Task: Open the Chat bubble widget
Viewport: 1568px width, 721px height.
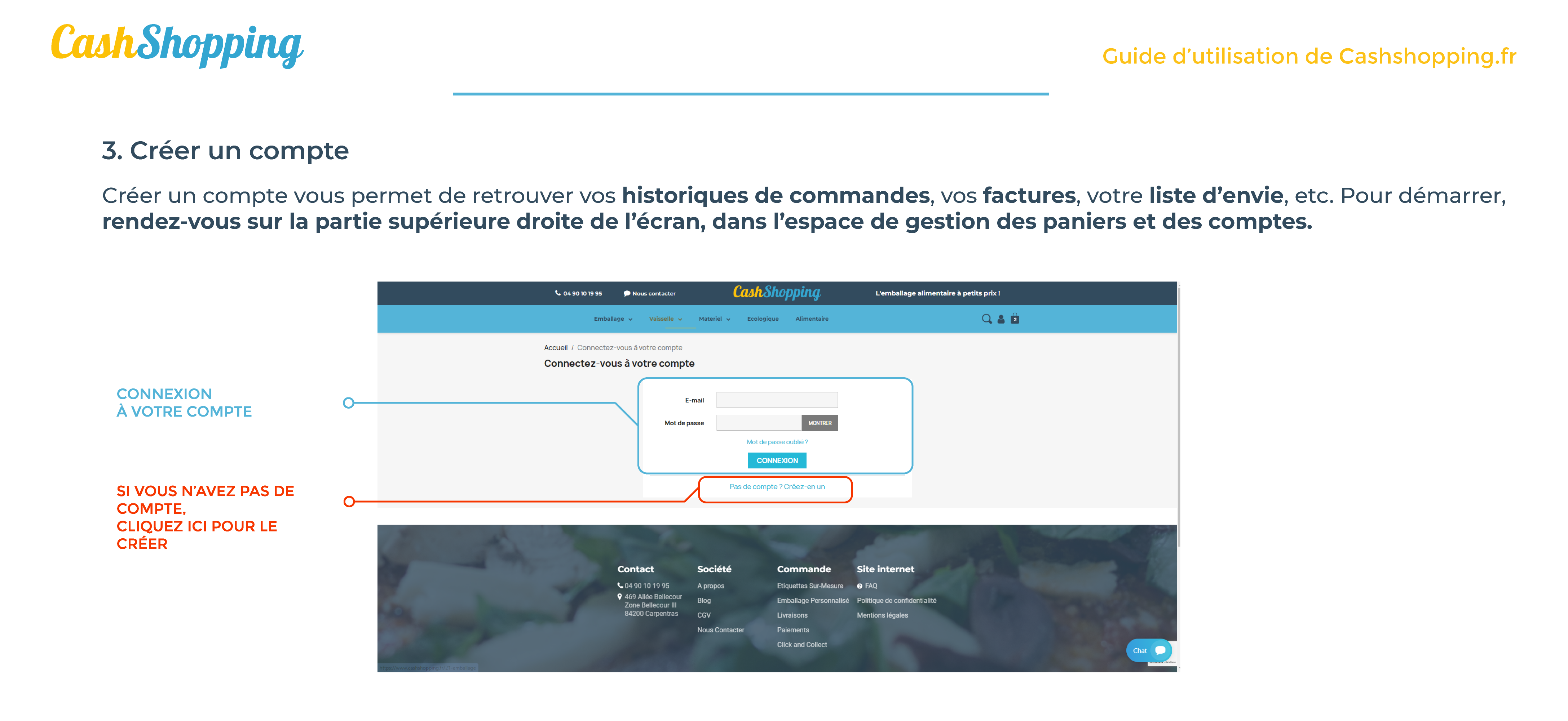Action: pyautogui.click(x=1149, y=650)
